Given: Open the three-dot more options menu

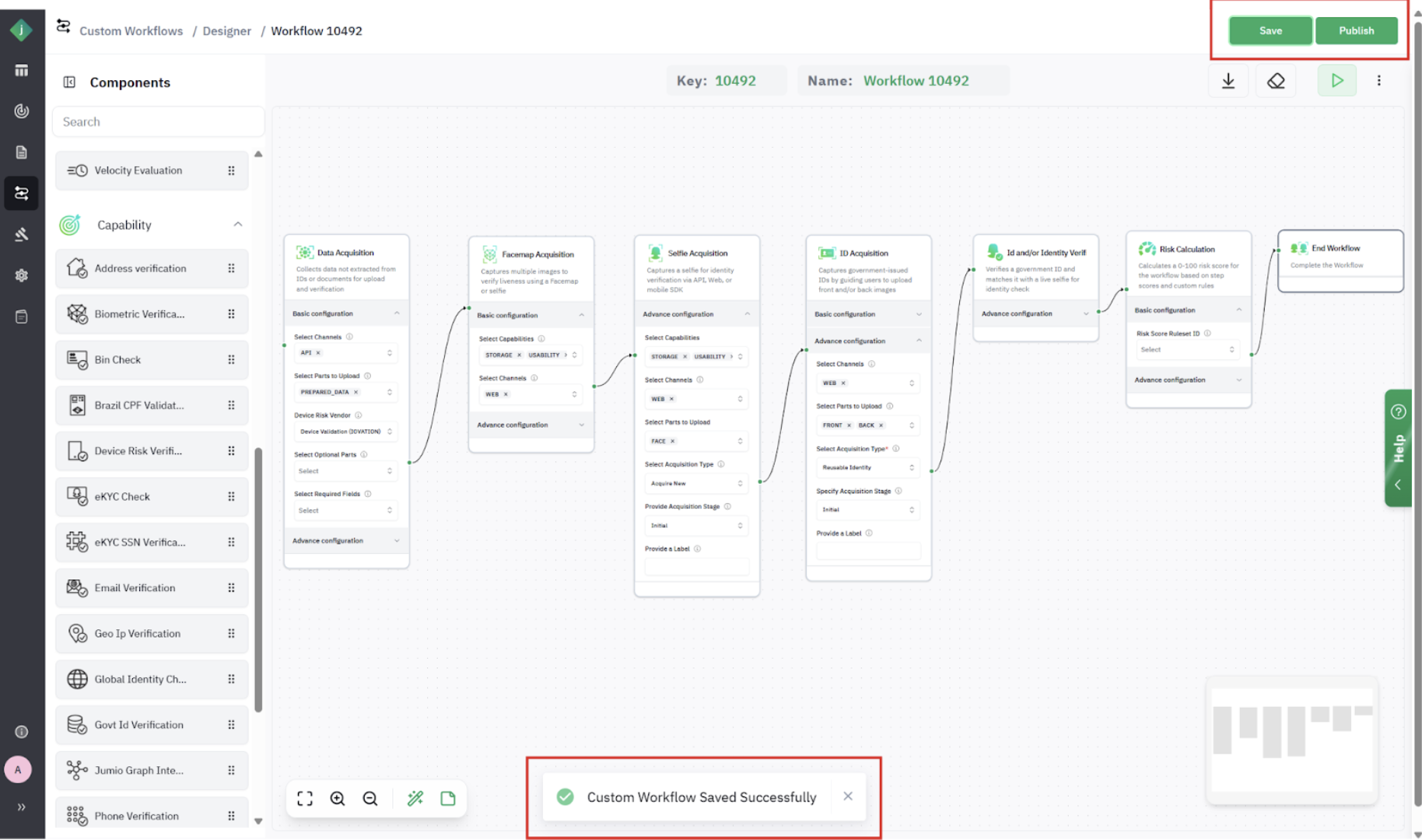Looking at the screenshot, I should (1378, 81).
